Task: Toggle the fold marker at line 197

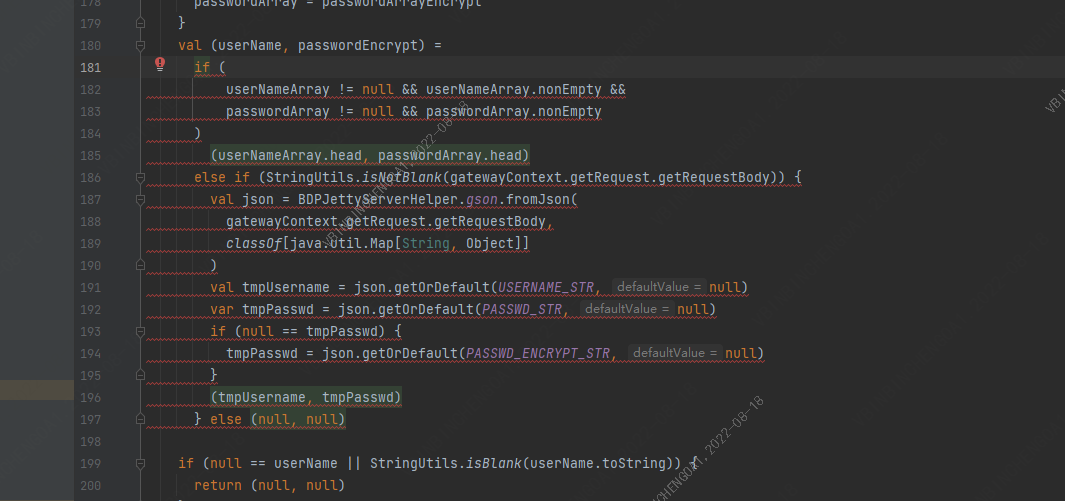Action: pyautogui.click(x=141, y=419)
